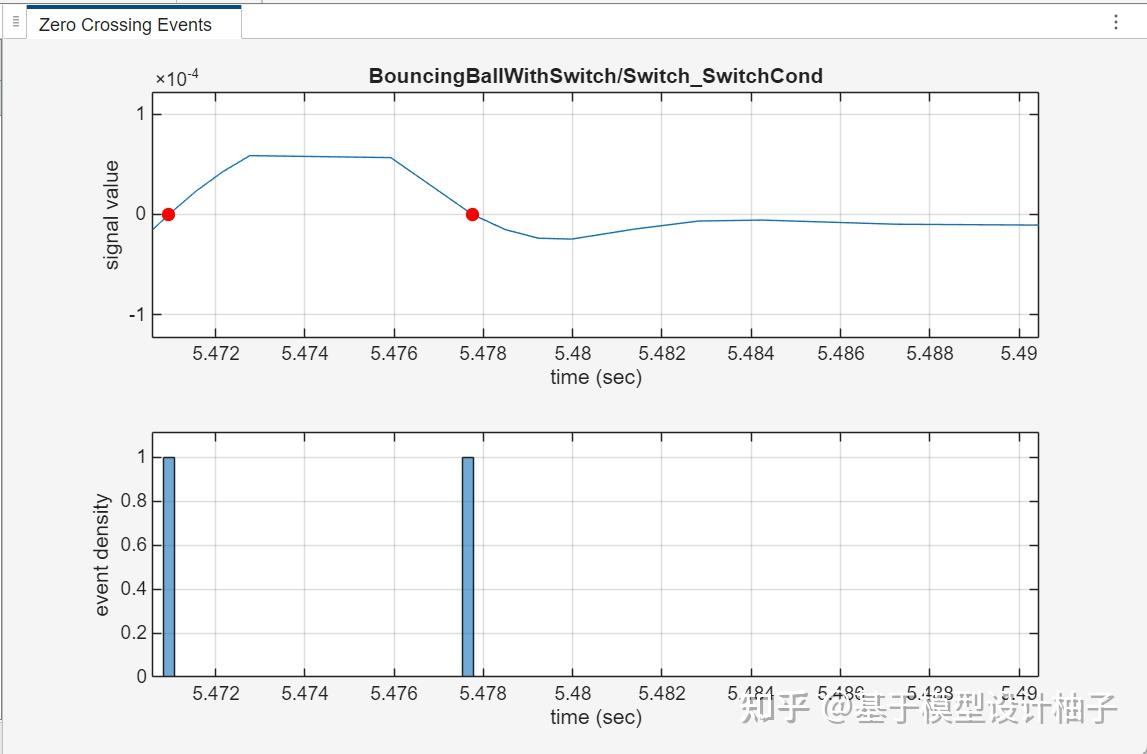The height and width of the screenshot is (754, 1147).
Task: Click the 'event density' y-axis label
Action: [102, 554]
